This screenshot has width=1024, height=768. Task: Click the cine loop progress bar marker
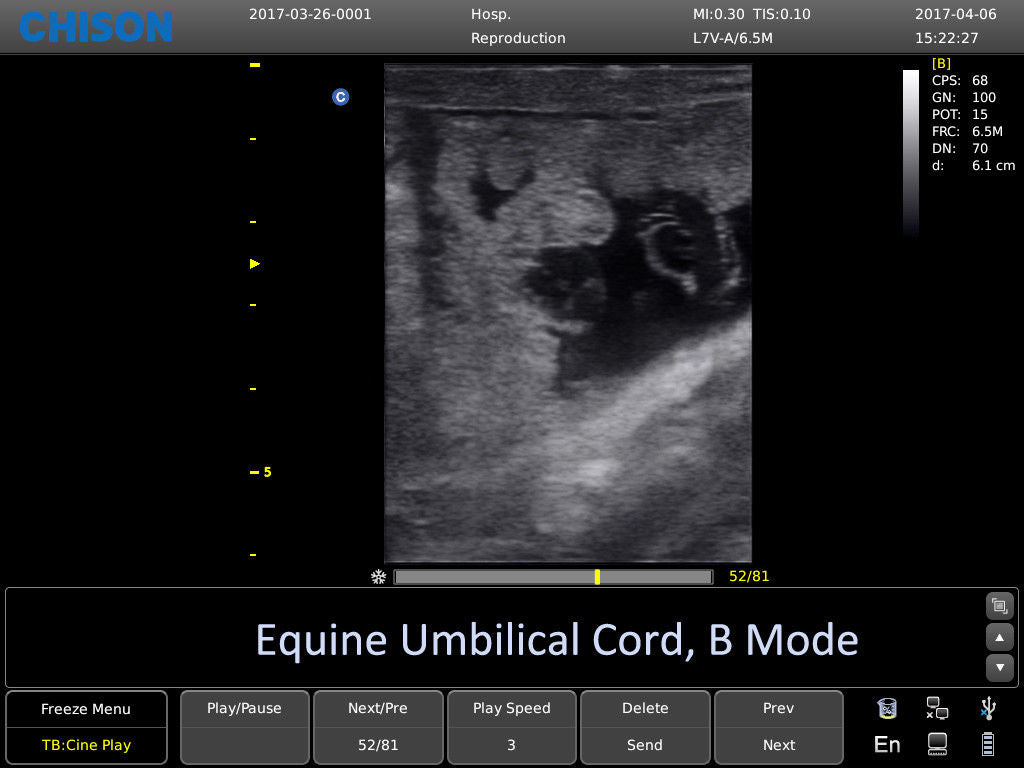coord(598,576)
